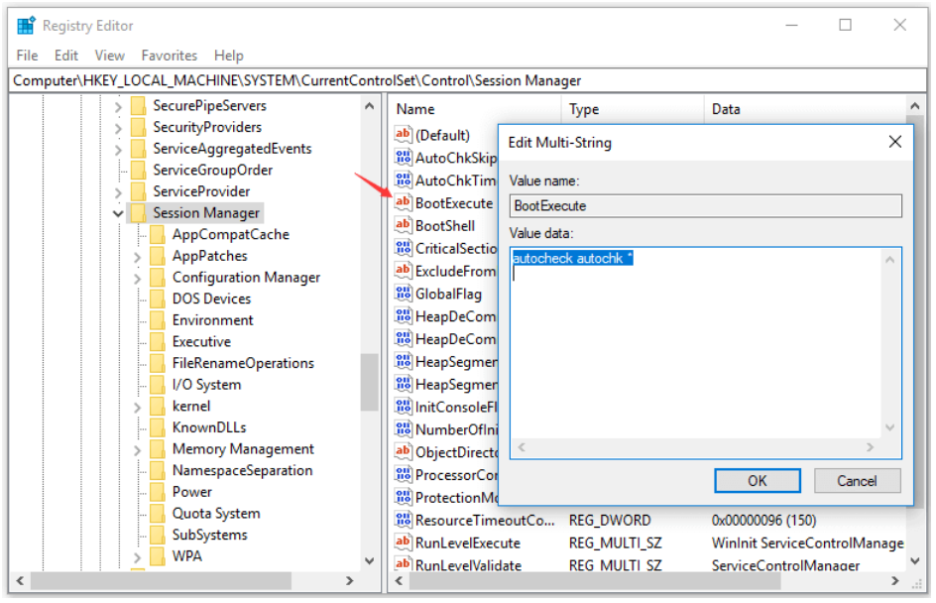Expand the SecurityProviders key

tap(118, 128)
